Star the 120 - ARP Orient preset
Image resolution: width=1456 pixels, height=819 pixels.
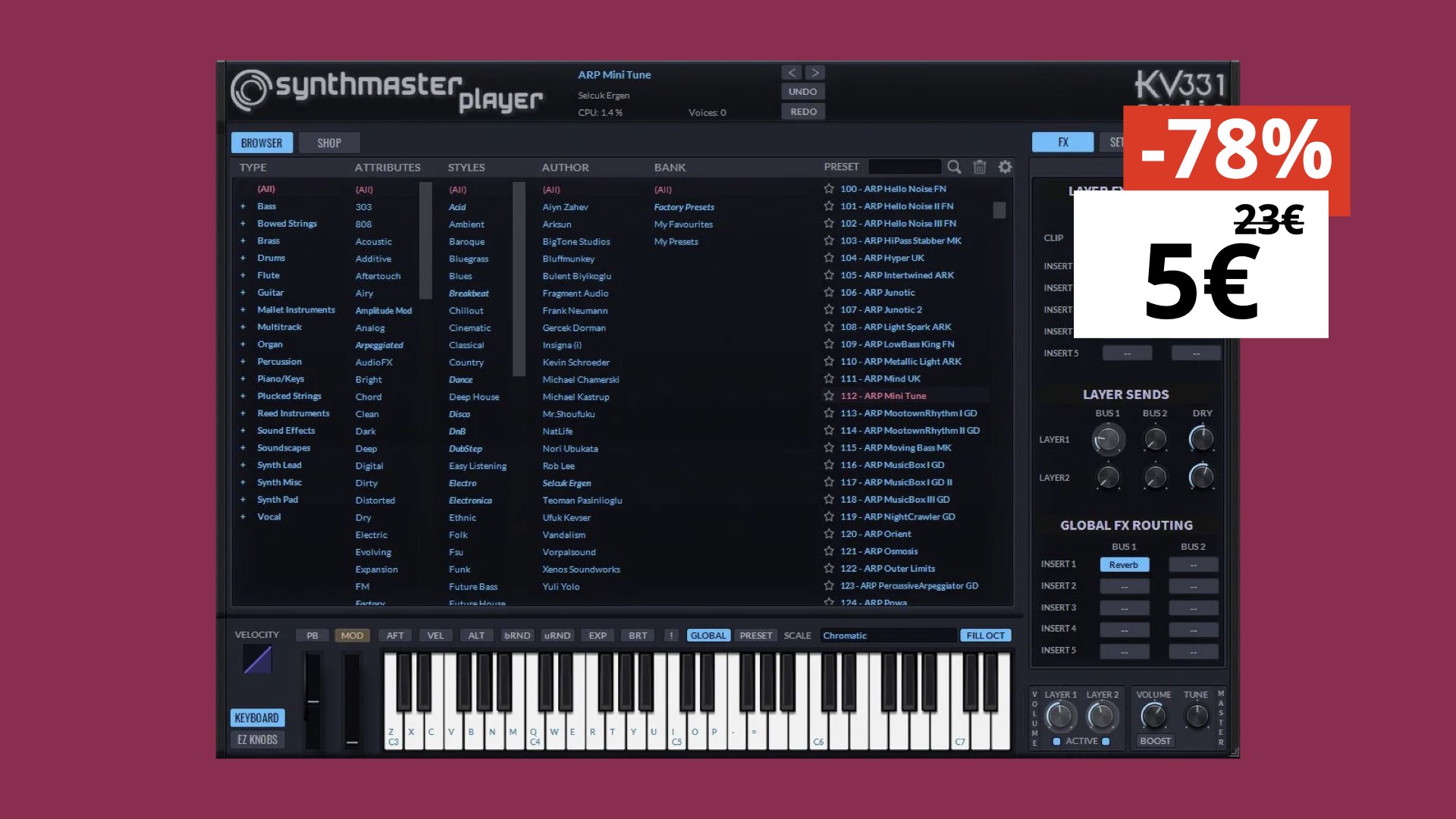point(829,534)
